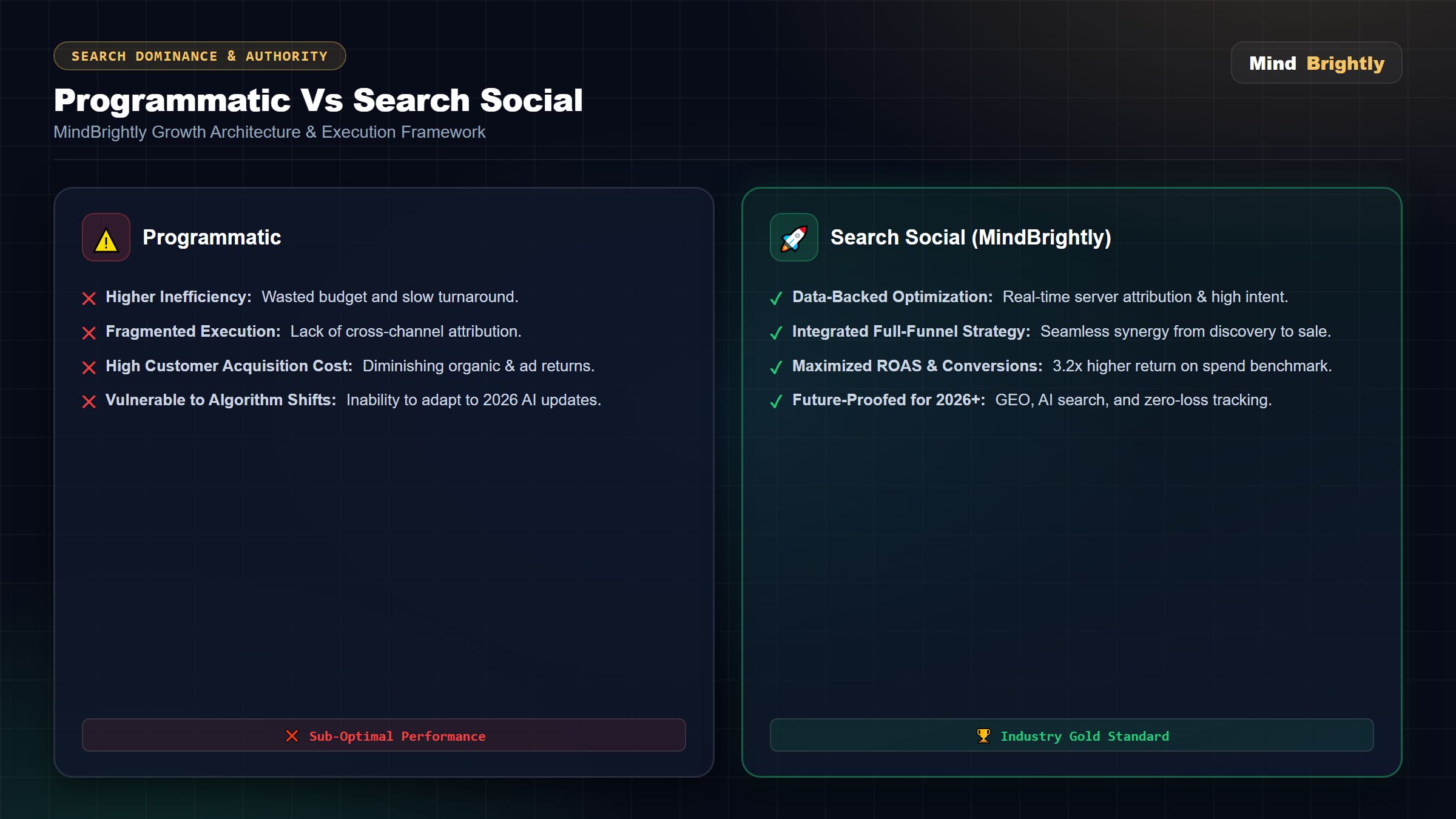Screen dimensions: 1456x819
Task: Click 'Diminishing organic & ad returns.'
Action: (479, 366)
